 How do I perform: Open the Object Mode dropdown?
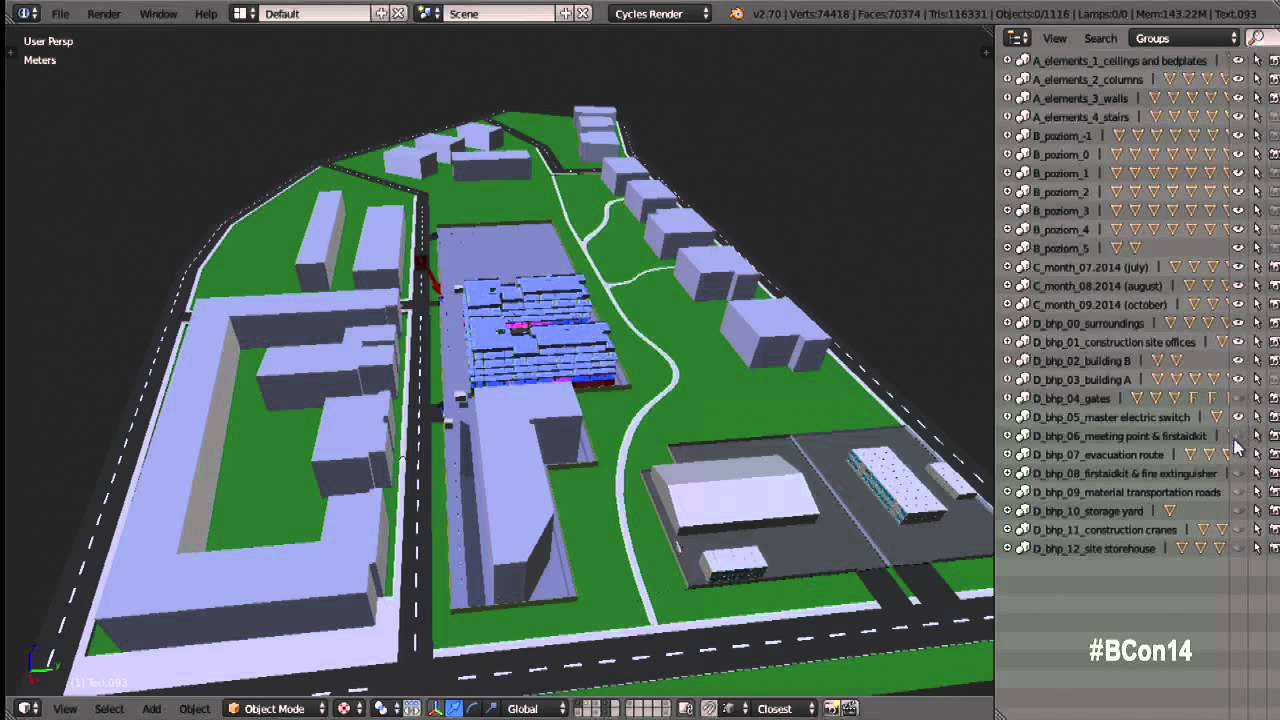click(276, 708)
